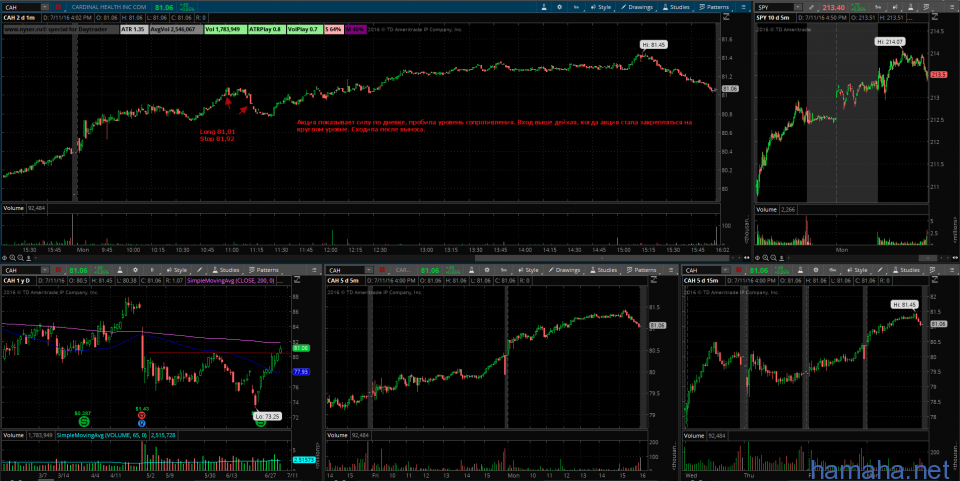Viewport: 960px width, 481px height.
Task: Open the hamburger menu of CAH 1 y D chart
Action: tap(315, 270)
